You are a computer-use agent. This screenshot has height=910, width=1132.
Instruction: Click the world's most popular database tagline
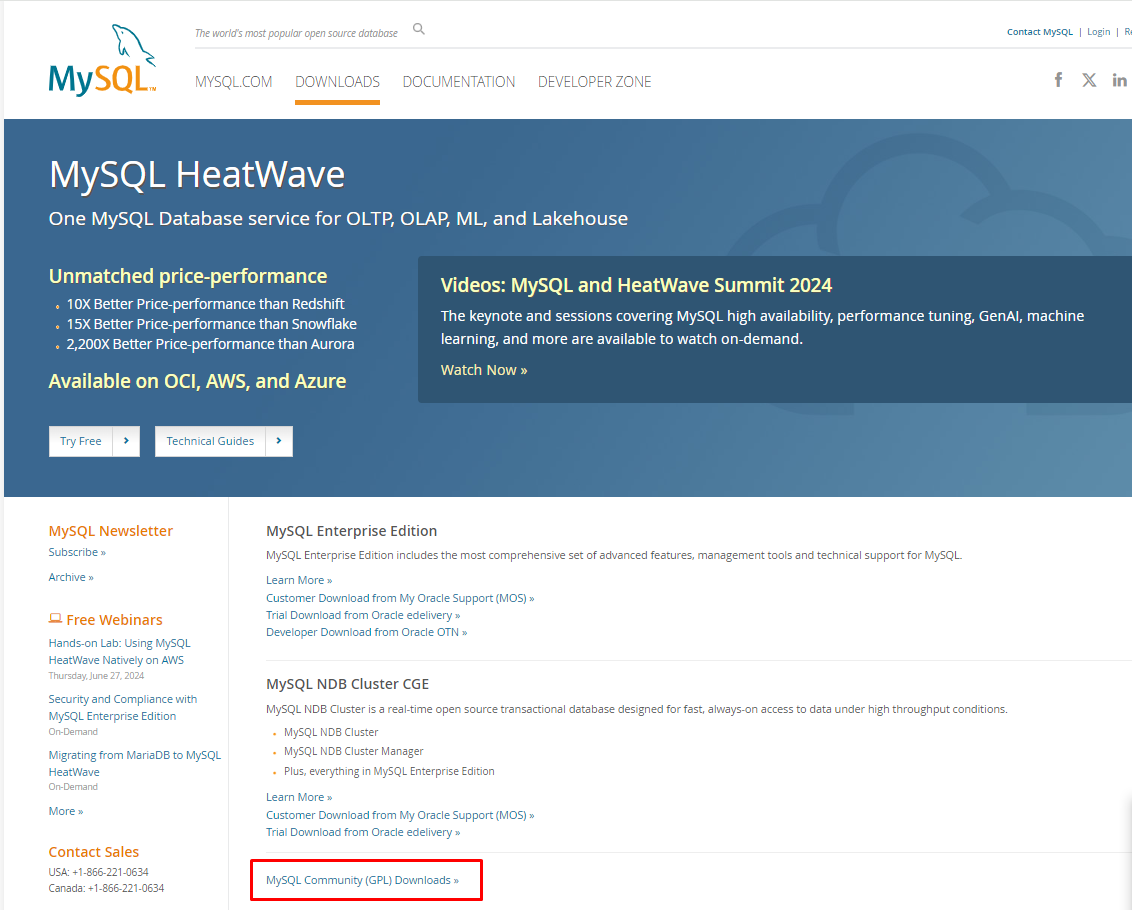pos(296,33)
